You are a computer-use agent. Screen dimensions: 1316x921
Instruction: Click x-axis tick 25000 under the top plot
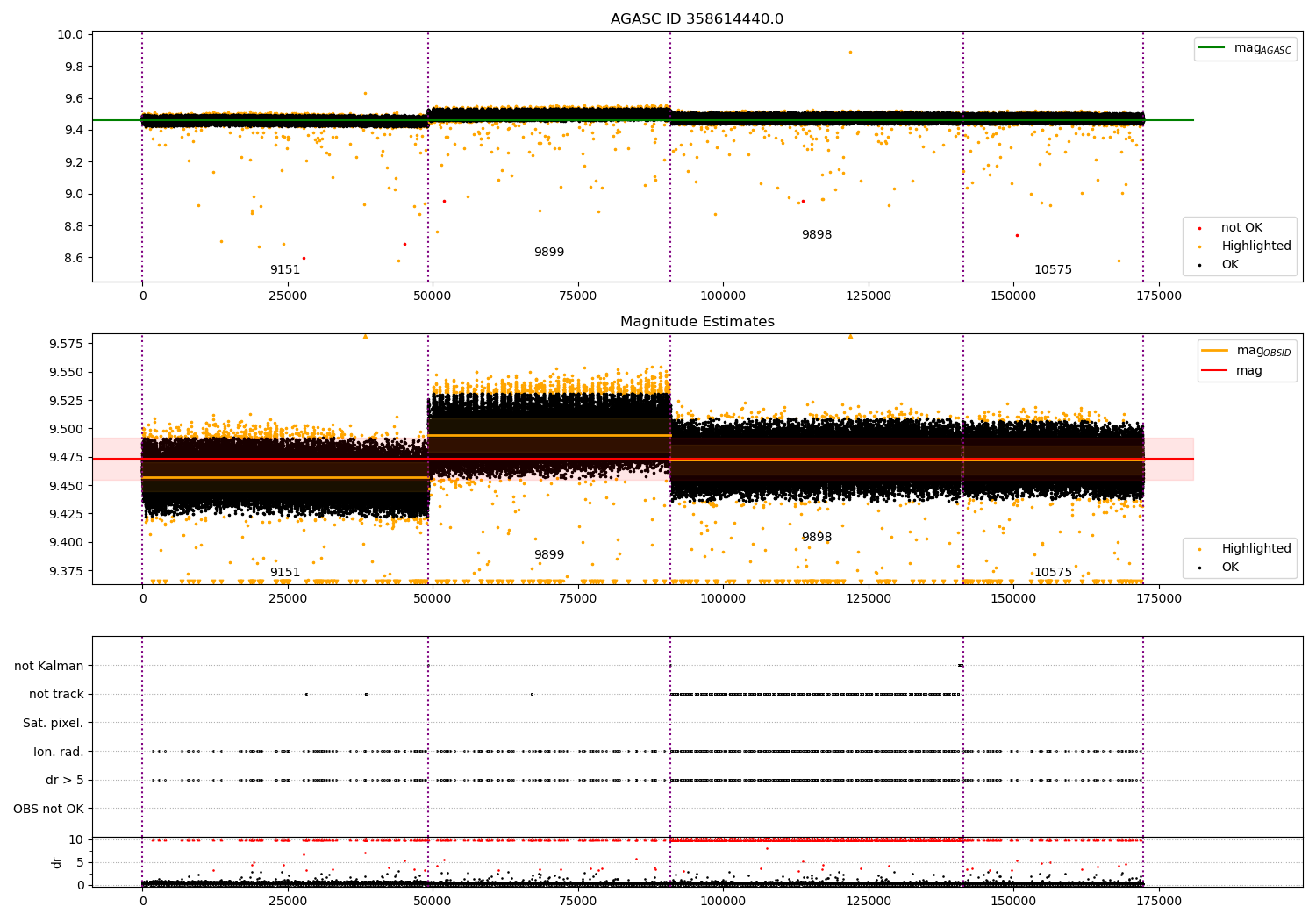(287, 296)
